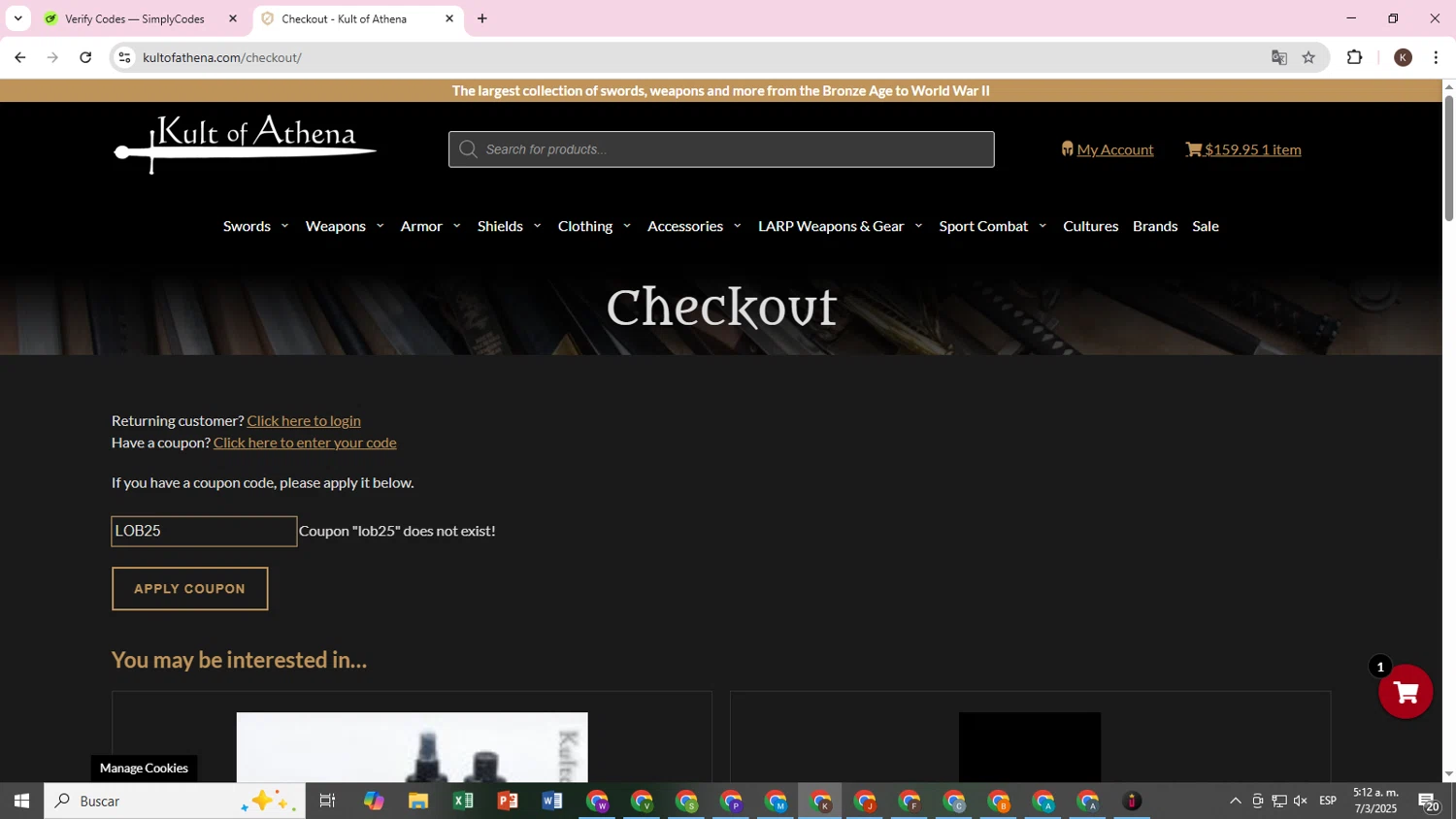Switch to the Verify Codes SimplyCodes tab
The width and height of the screenshot is (1456, 819).
[135, 18]
